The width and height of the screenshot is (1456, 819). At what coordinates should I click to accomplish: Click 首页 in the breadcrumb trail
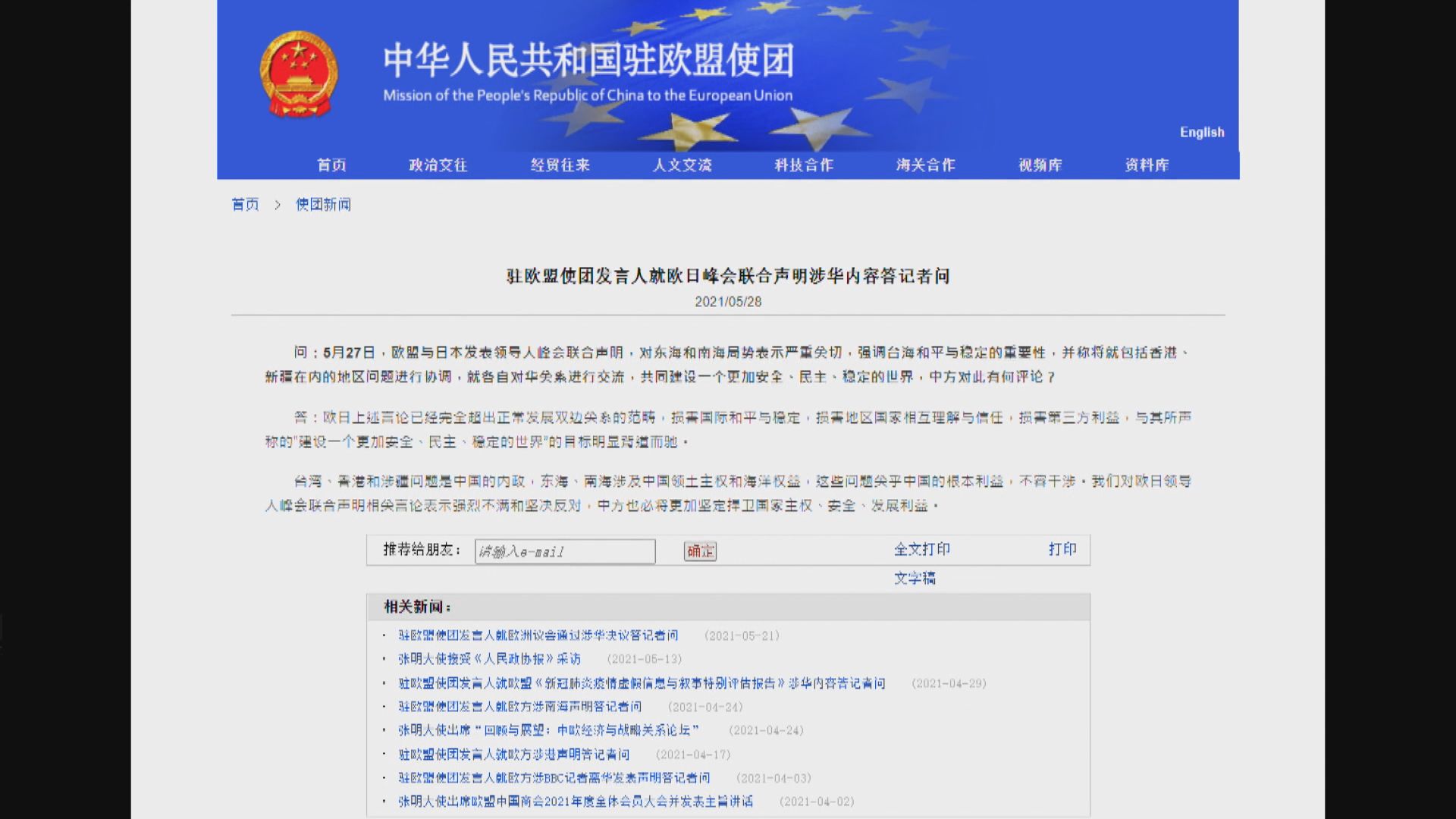tap(245, 204)
